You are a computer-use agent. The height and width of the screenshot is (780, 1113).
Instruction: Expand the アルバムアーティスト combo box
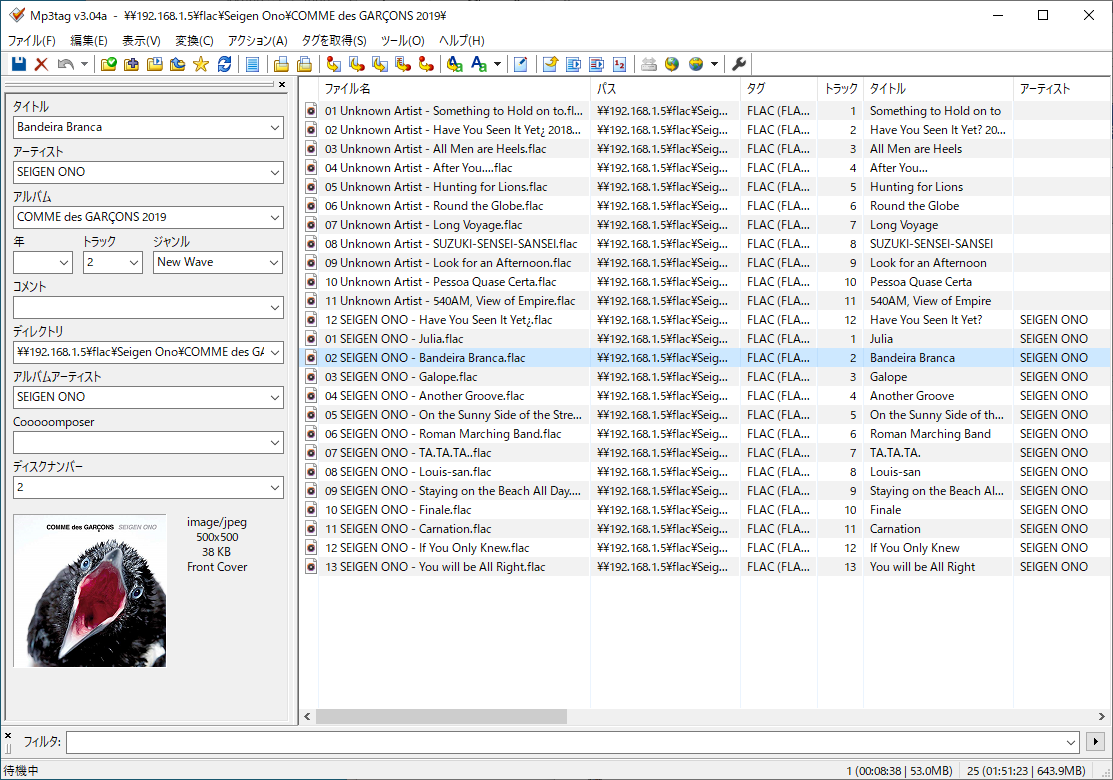(x=275, y=397)
